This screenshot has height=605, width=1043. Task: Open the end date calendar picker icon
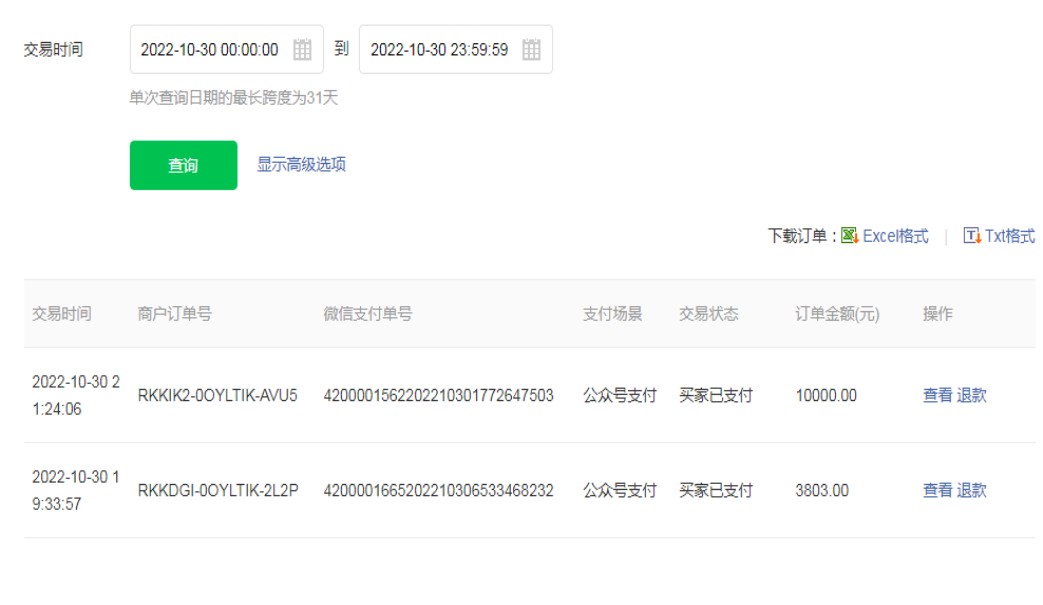[531, 50]
